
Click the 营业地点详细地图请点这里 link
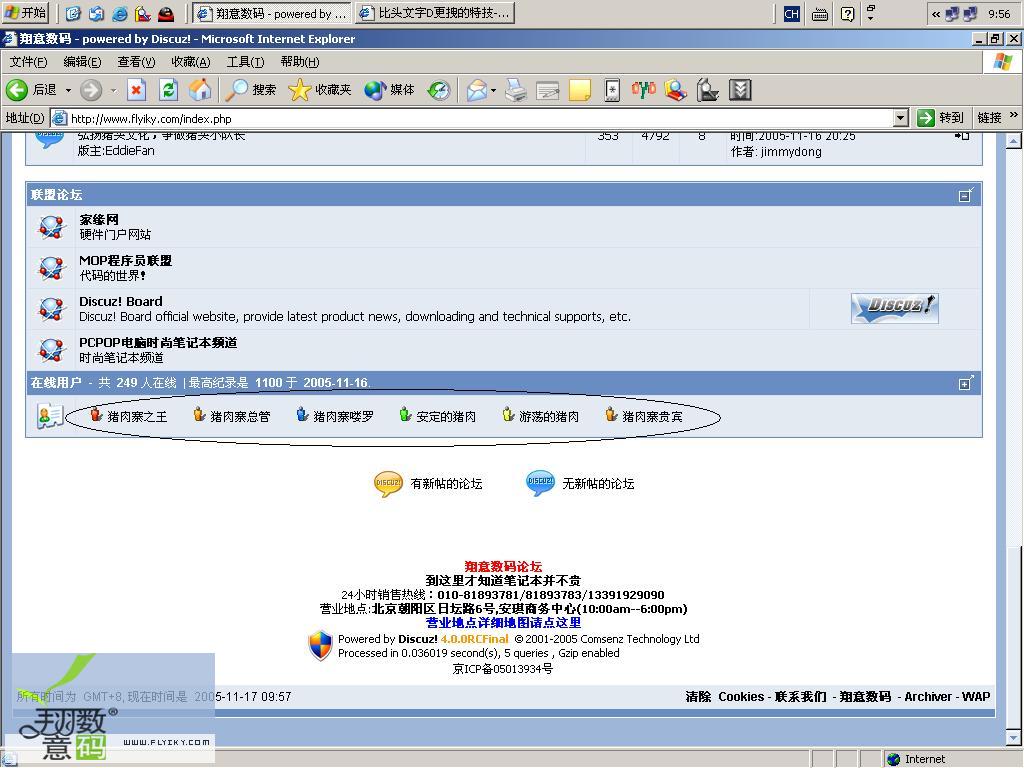click(x=504, y=623)
